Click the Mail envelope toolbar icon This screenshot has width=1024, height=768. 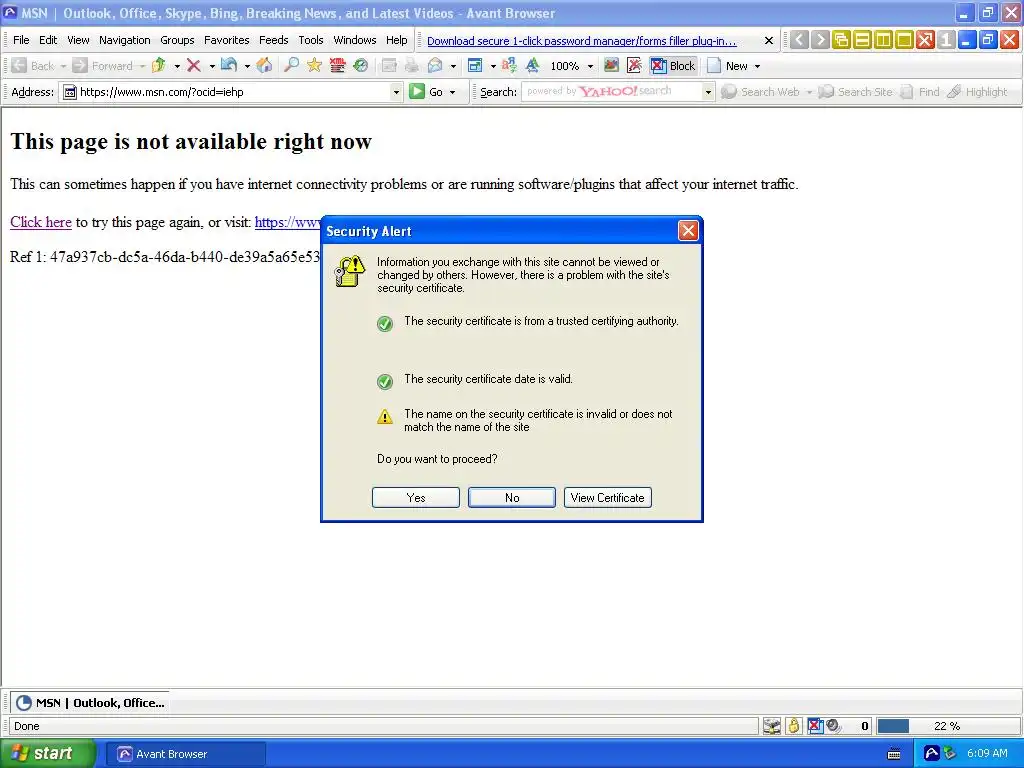435,65
